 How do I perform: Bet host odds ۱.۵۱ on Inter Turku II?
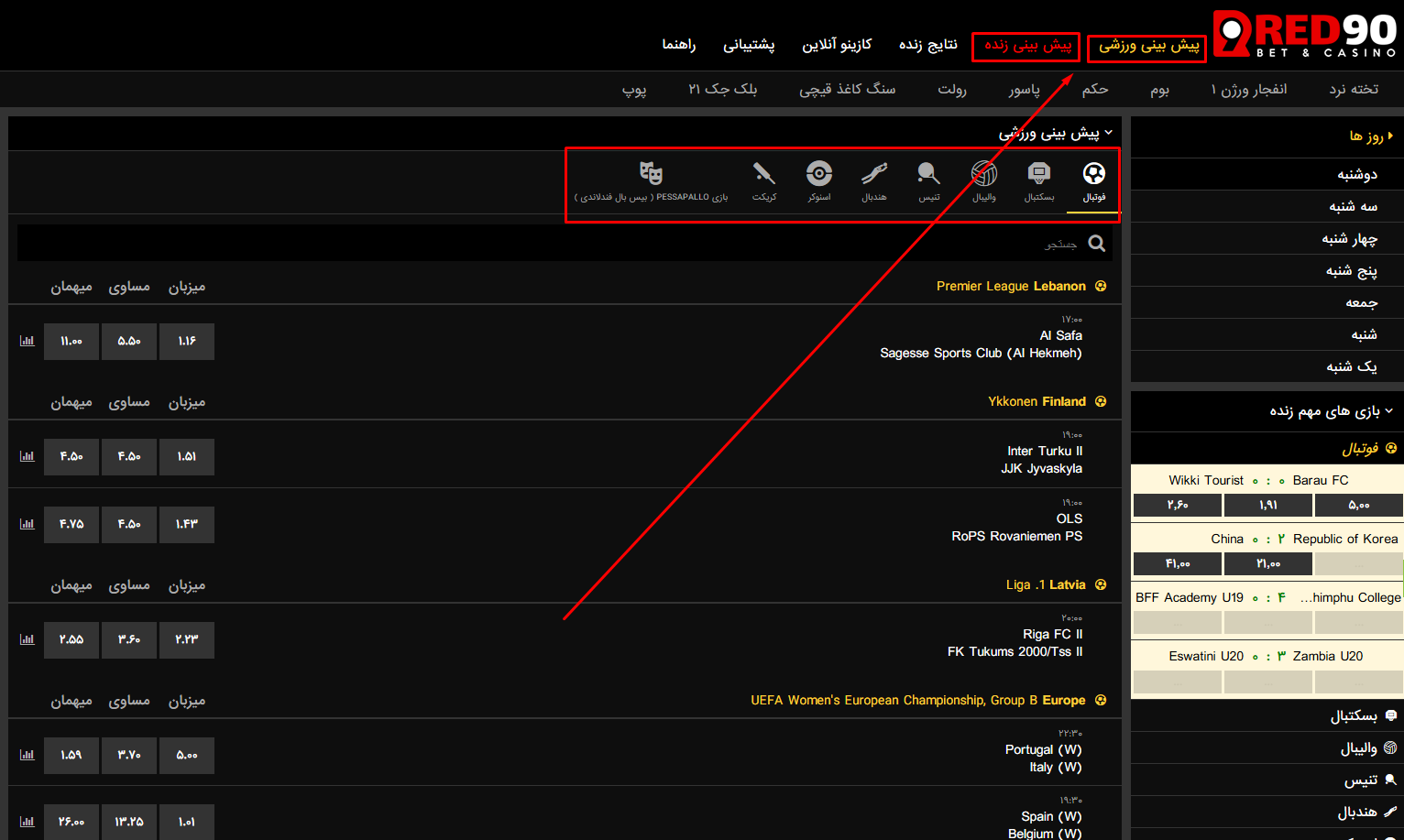tap(187, 456)
